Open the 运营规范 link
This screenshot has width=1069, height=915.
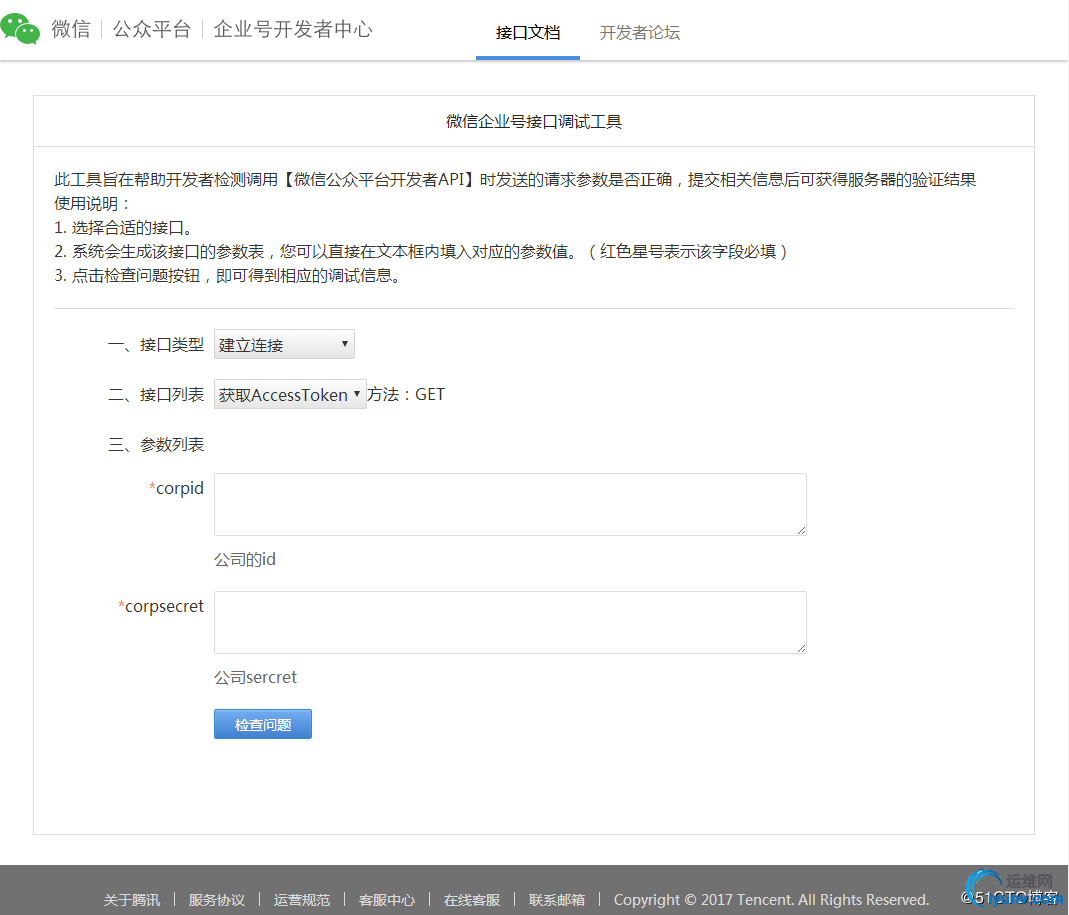(x=301, y=899)
